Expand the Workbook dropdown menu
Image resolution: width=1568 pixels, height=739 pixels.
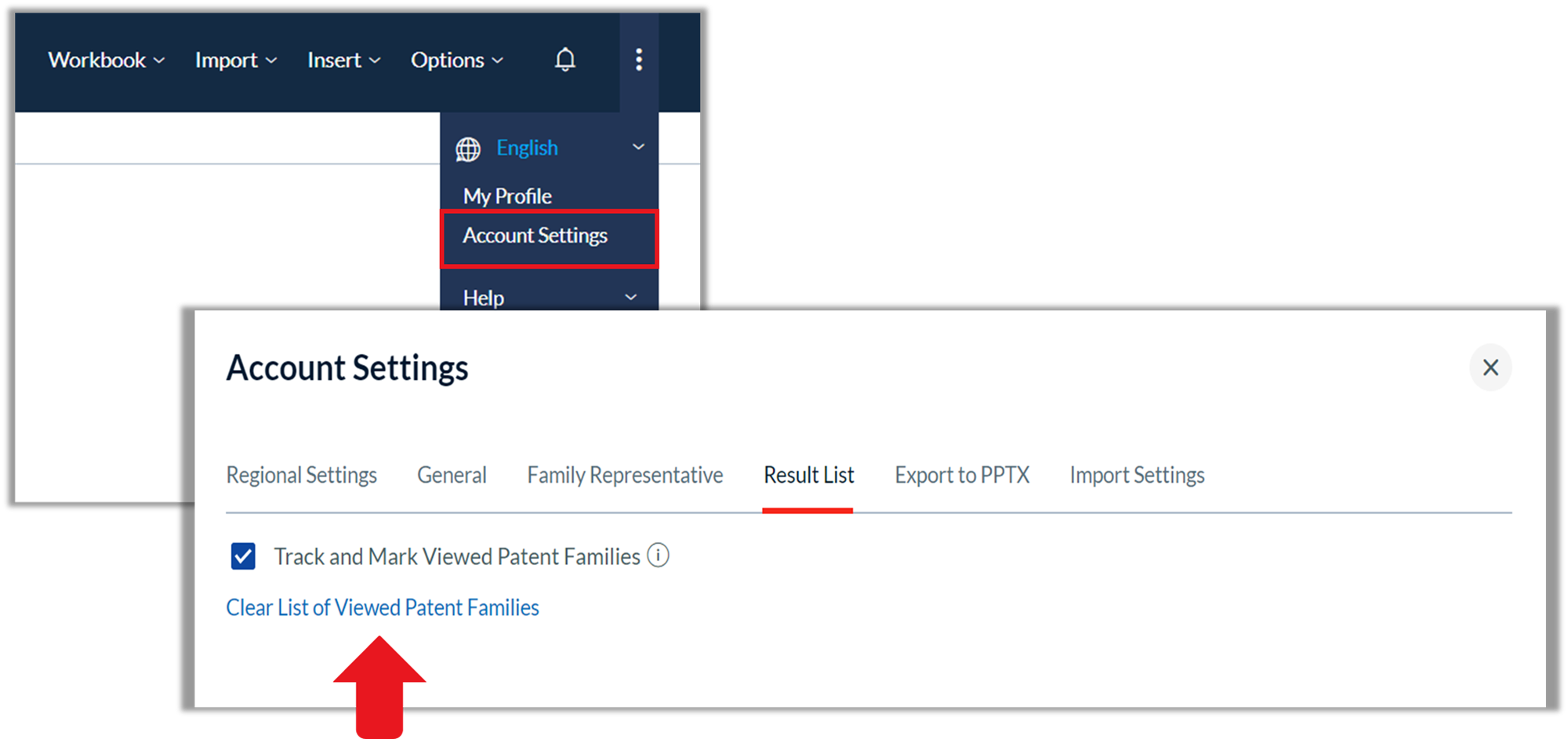[107, 60]
